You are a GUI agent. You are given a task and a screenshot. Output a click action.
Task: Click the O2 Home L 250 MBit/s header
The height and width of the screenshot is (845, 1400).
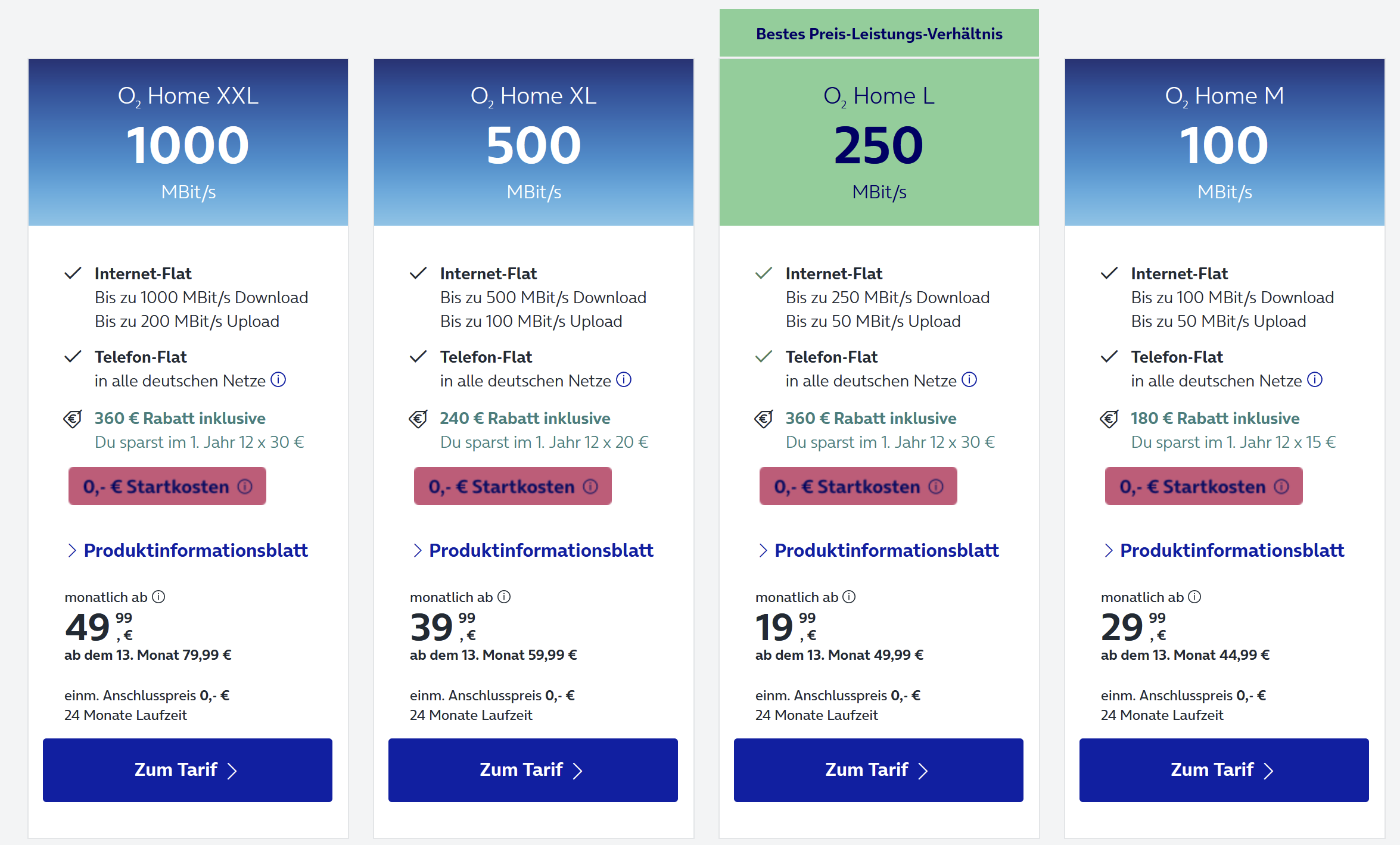tap(879, 143)
